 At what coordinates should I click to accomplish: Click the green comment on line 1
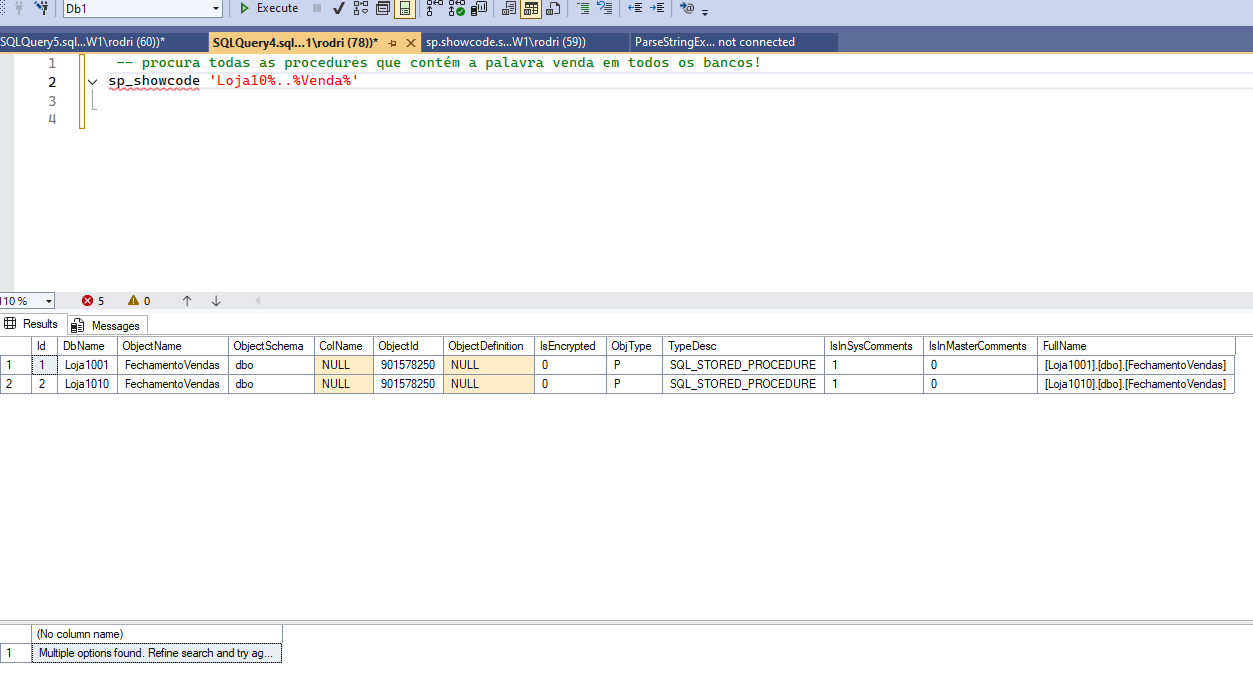click(x=439, y=63)
